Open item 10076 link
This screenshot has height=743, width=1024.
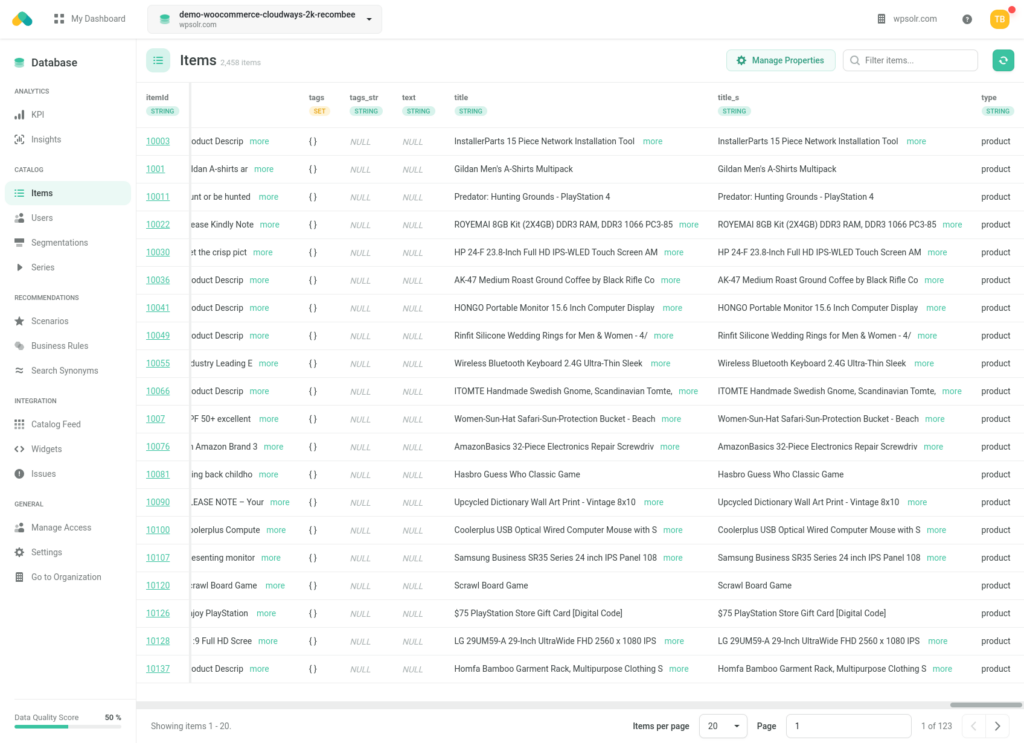tap(157, 447)
